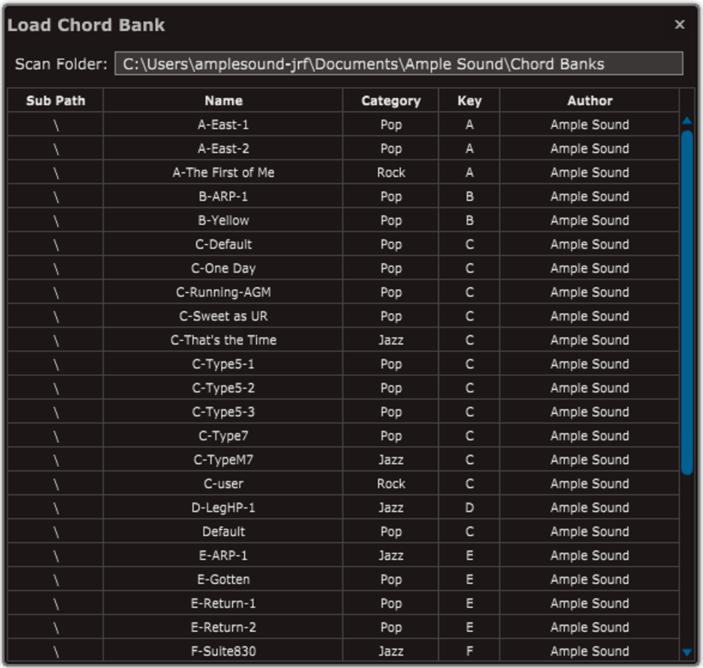
Task: Click Rock category in A-The First of Me row
Action: 391,172
